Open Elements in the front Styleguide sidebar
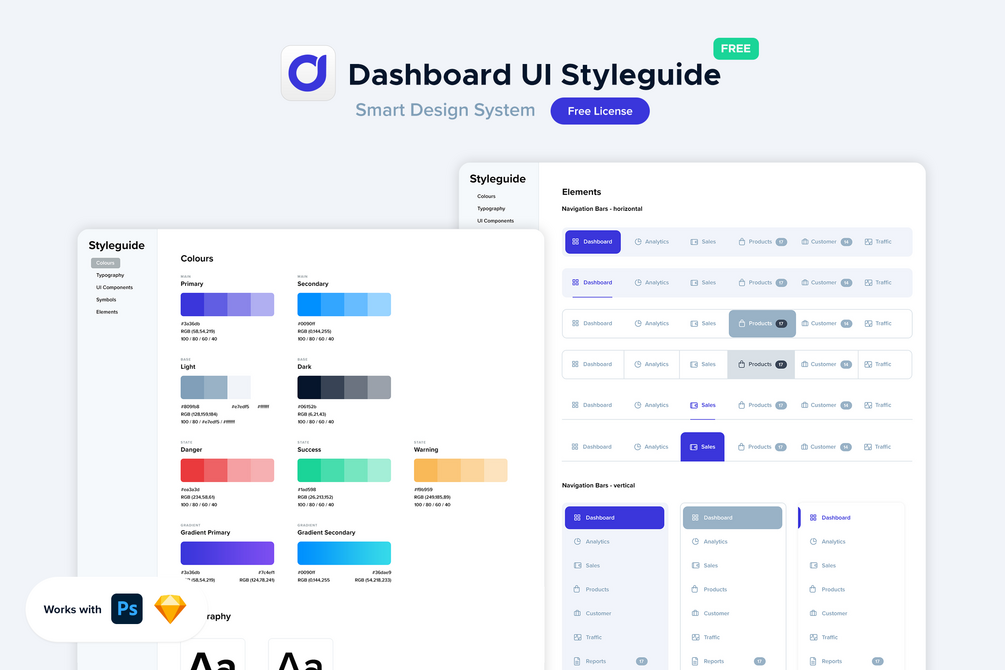The image size is (1005, 670). (107, 312)
